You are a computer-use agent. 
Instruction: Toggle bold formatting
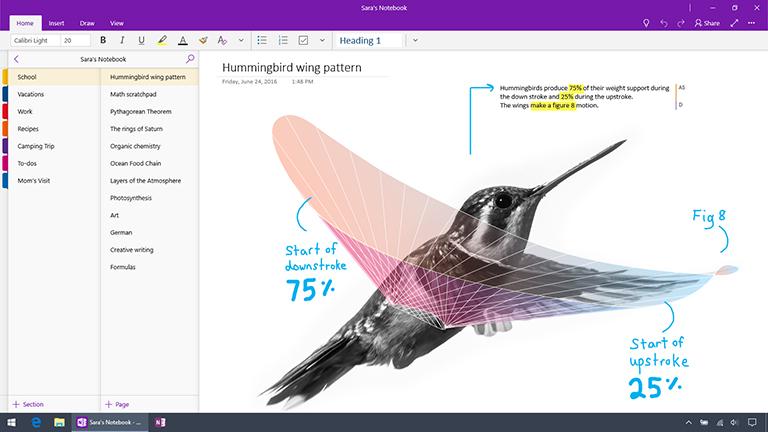click(103, 41)
